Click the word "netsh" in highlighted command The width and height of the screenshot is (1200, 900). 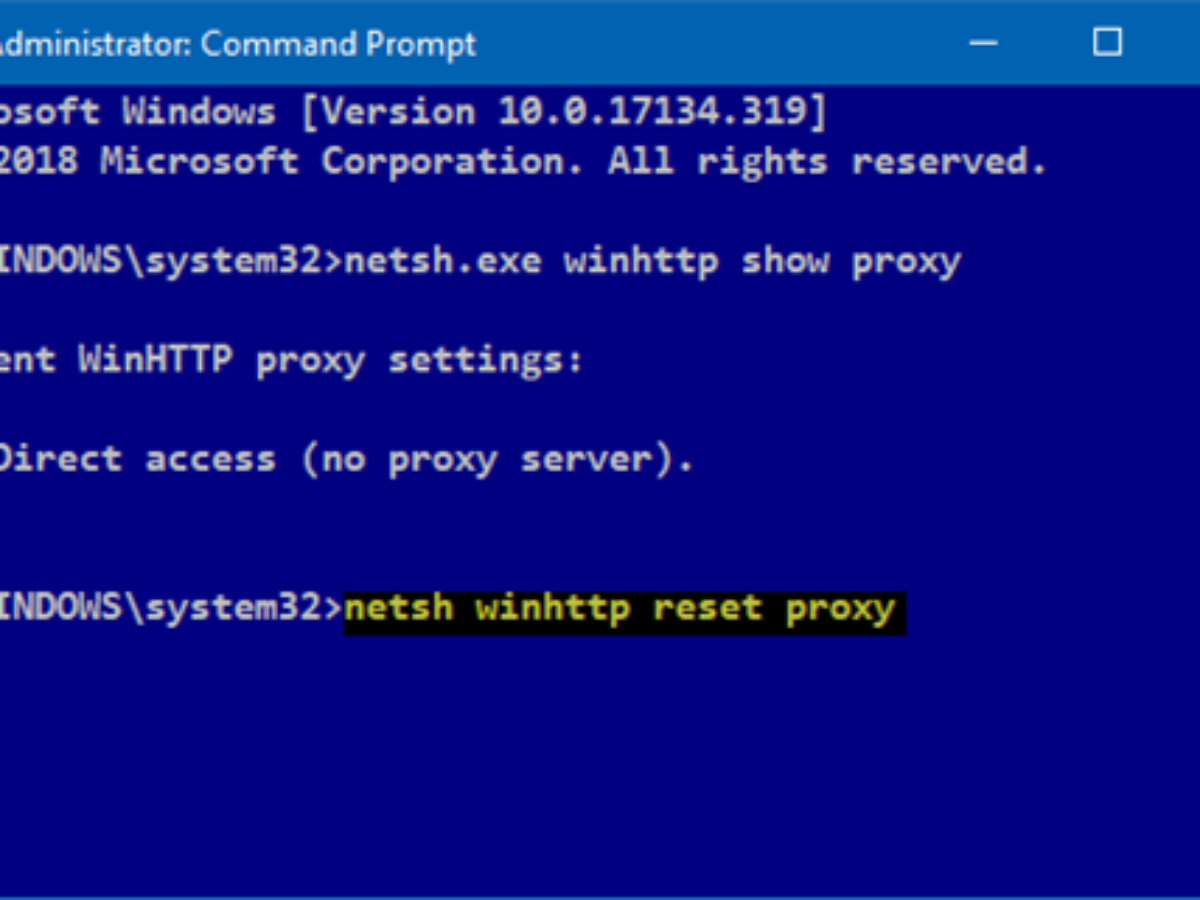click(399, 608)
